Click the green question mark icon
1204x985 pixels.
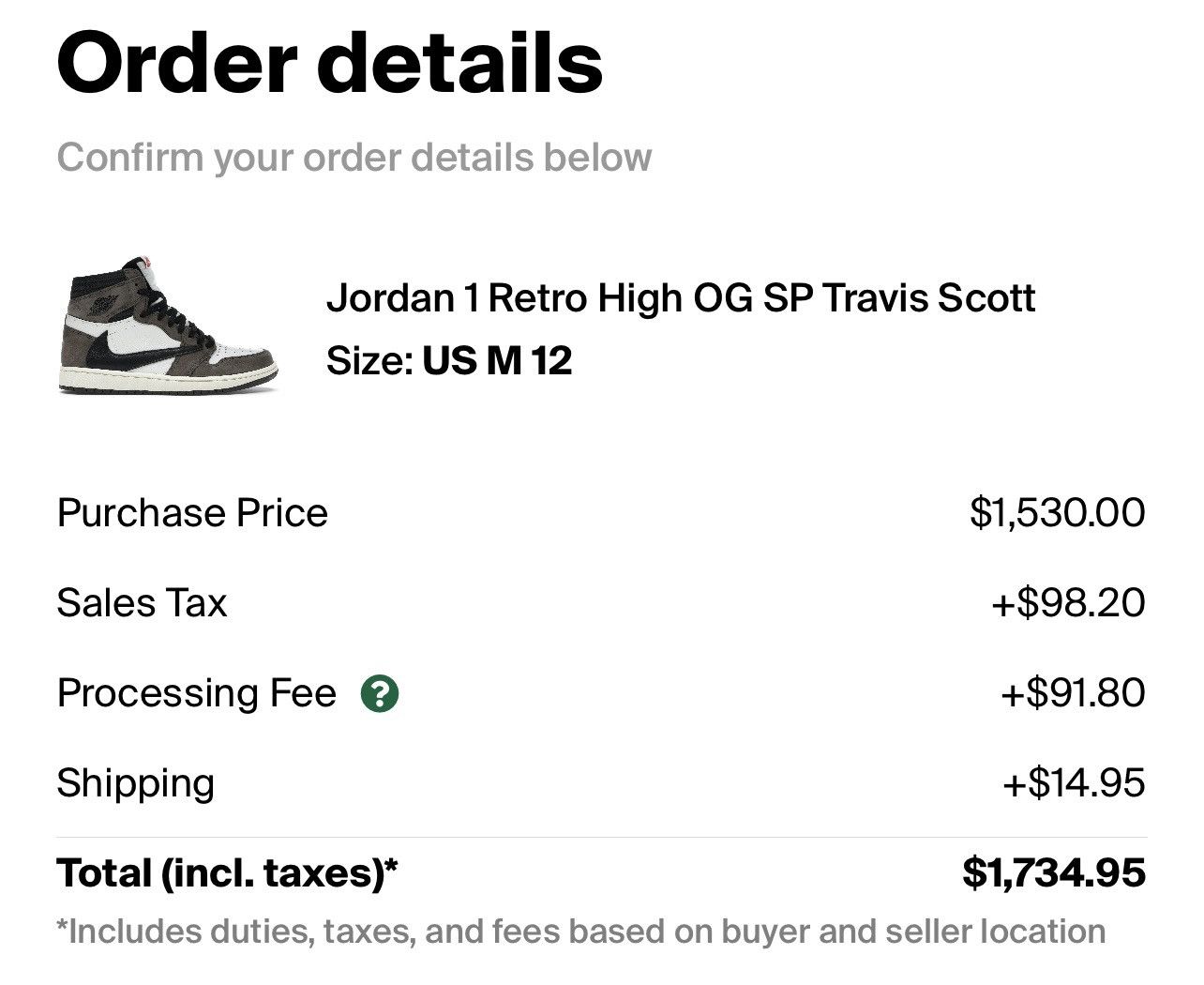[x=381, y=694]
